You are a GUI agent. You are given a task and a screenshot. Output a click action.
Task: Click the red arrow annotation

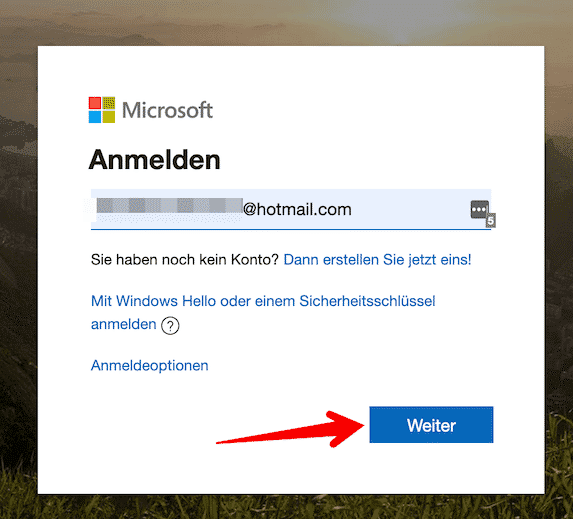point(291,429)
